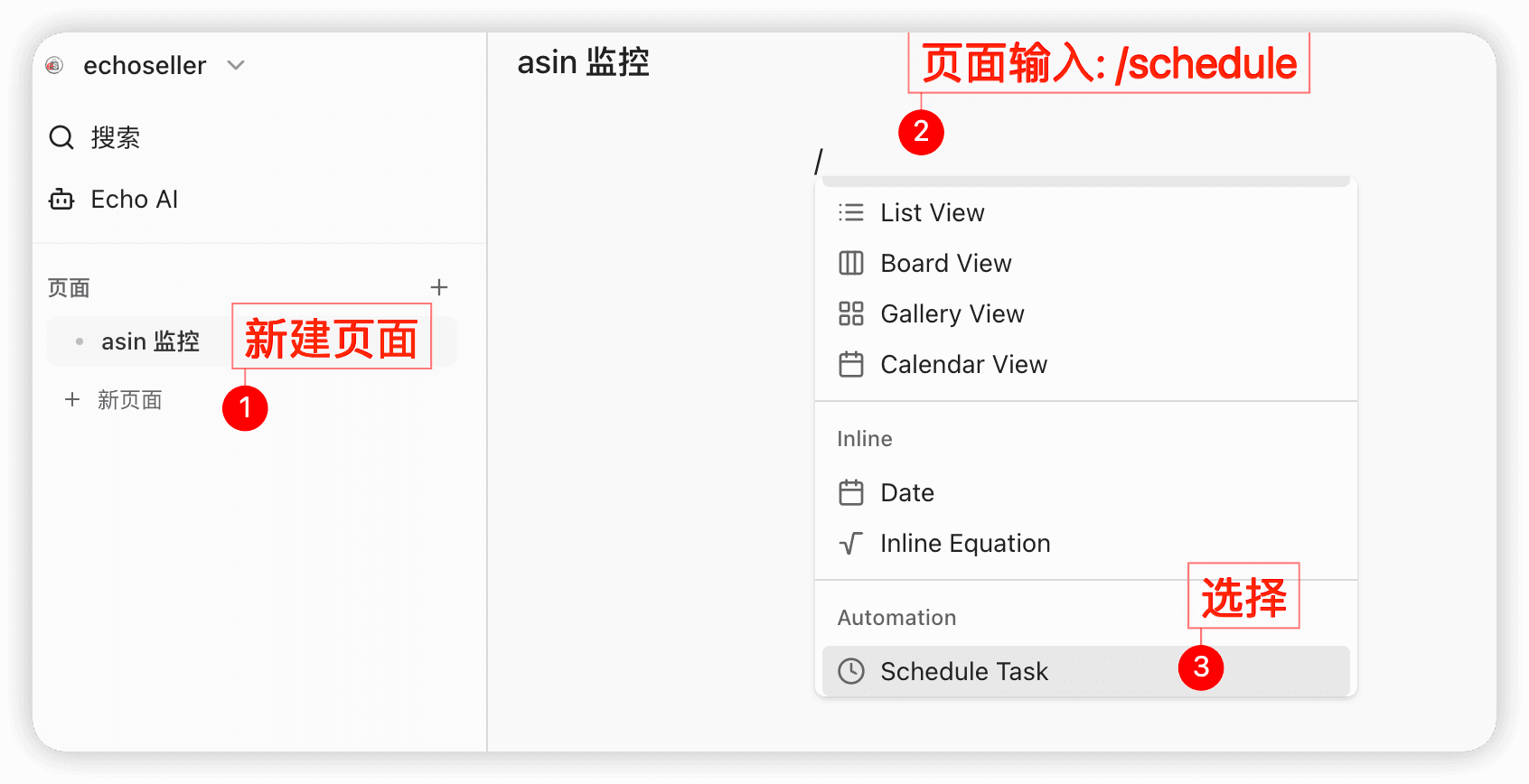Select the Schedule Task clock icon
Image resolution: width=1529 pixels, height=784 pixels.
[x=850, y=671]
